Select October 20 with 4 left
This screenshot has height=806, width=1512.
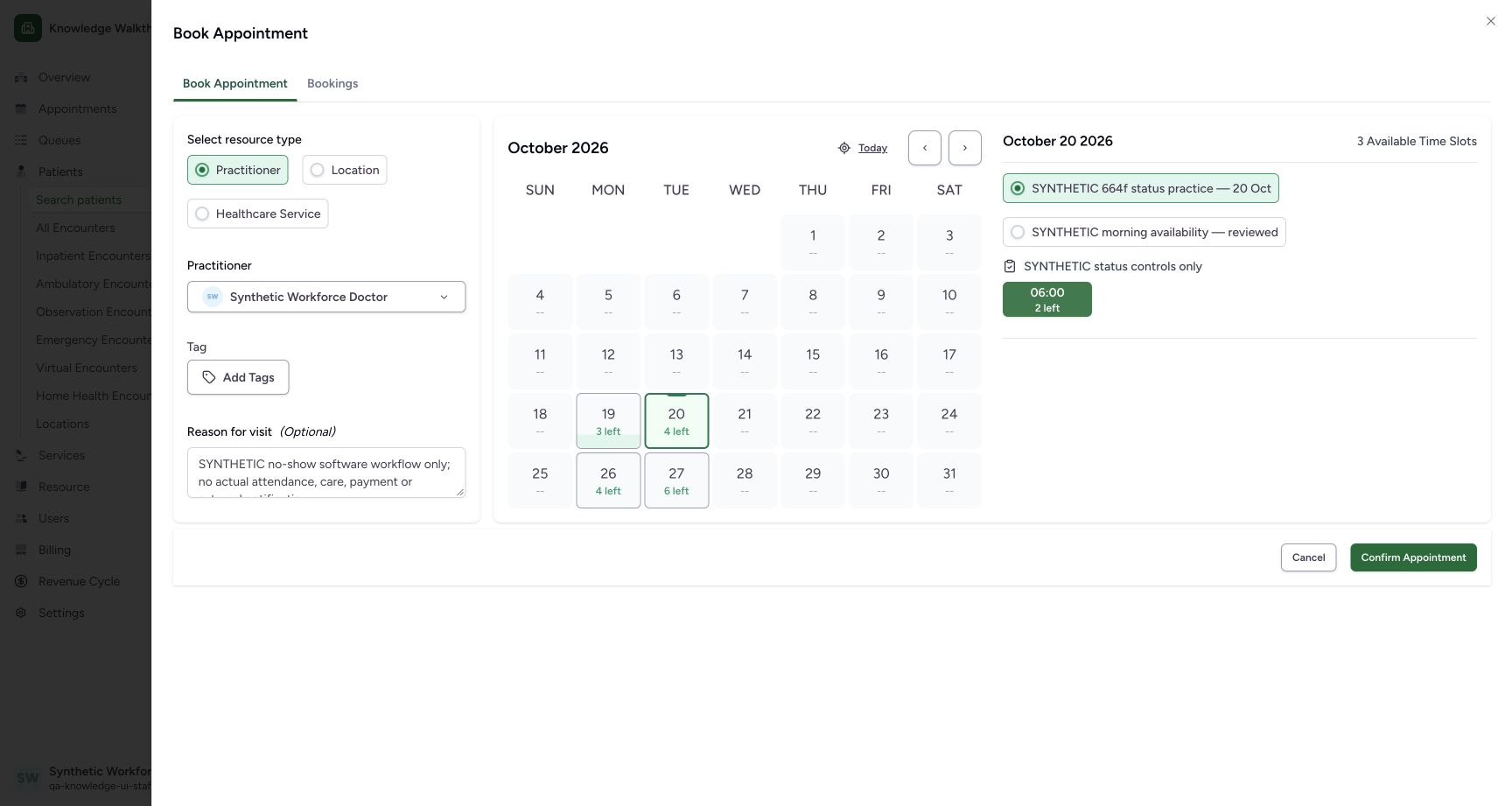coord(676,421)
